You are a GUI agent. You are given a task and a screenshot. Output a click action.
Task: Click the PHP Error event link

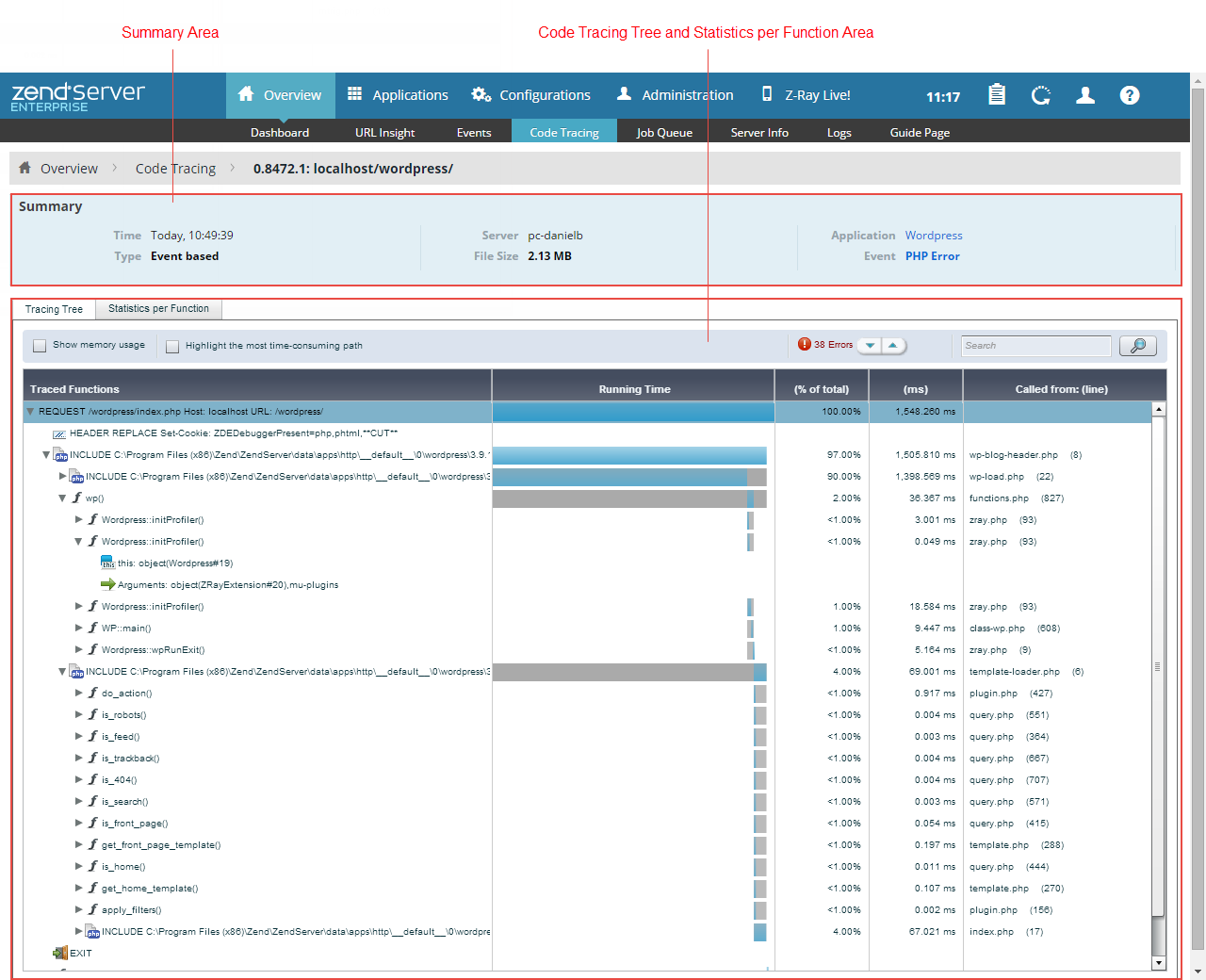click(x=932, y=256)
